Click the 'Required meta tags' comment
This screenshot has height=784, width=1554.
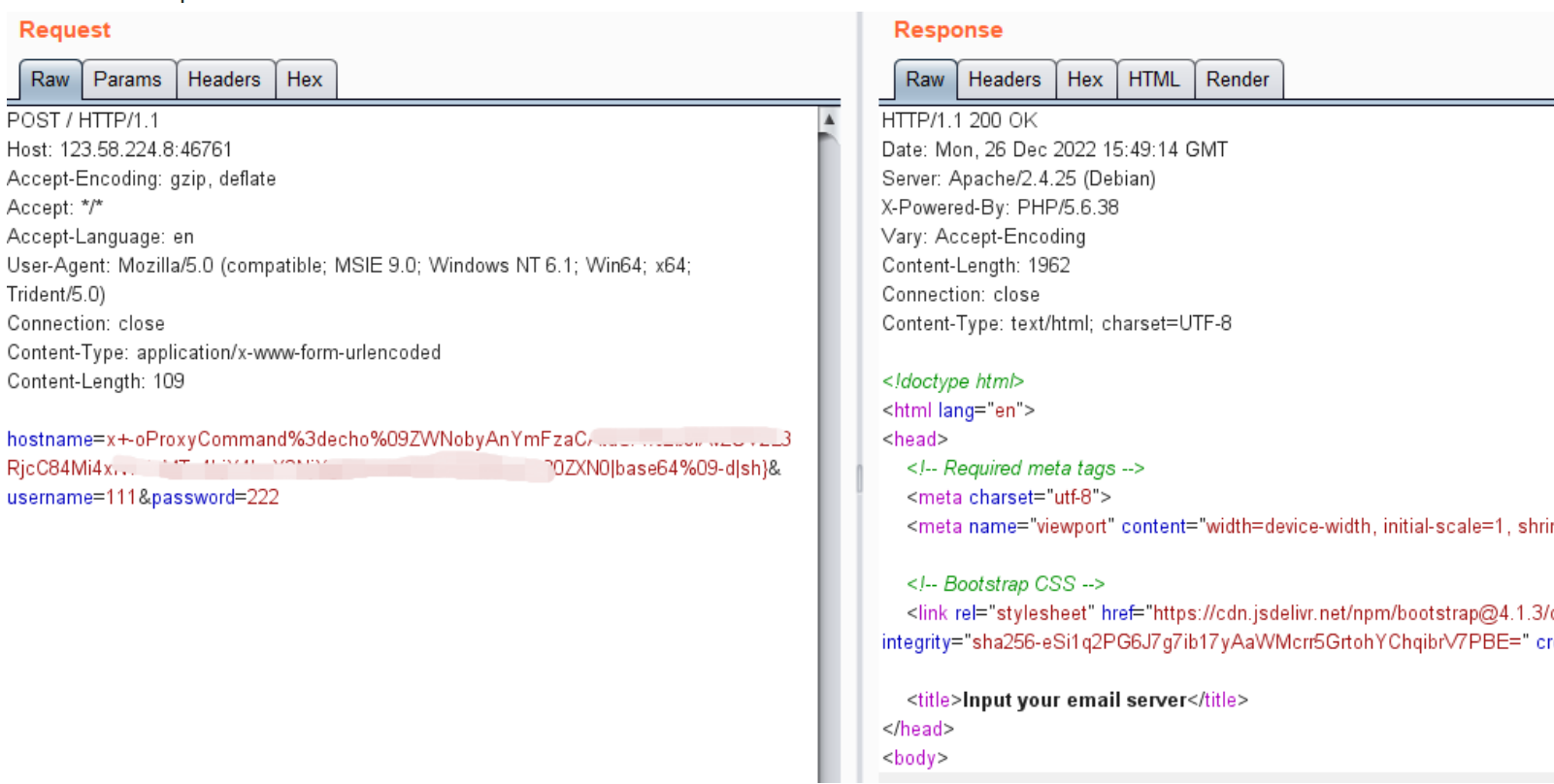[1025, 469]
